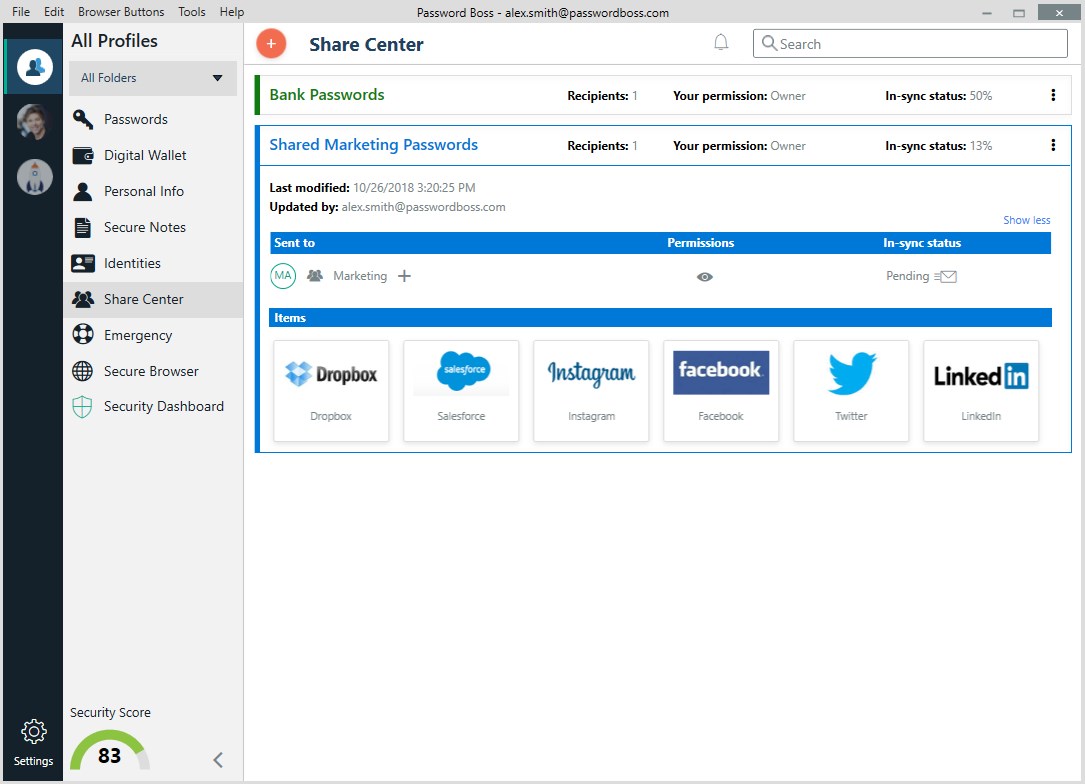Open the Dropbox item tile
This screenshot has width=1085, height=784.
click(331, 390)
